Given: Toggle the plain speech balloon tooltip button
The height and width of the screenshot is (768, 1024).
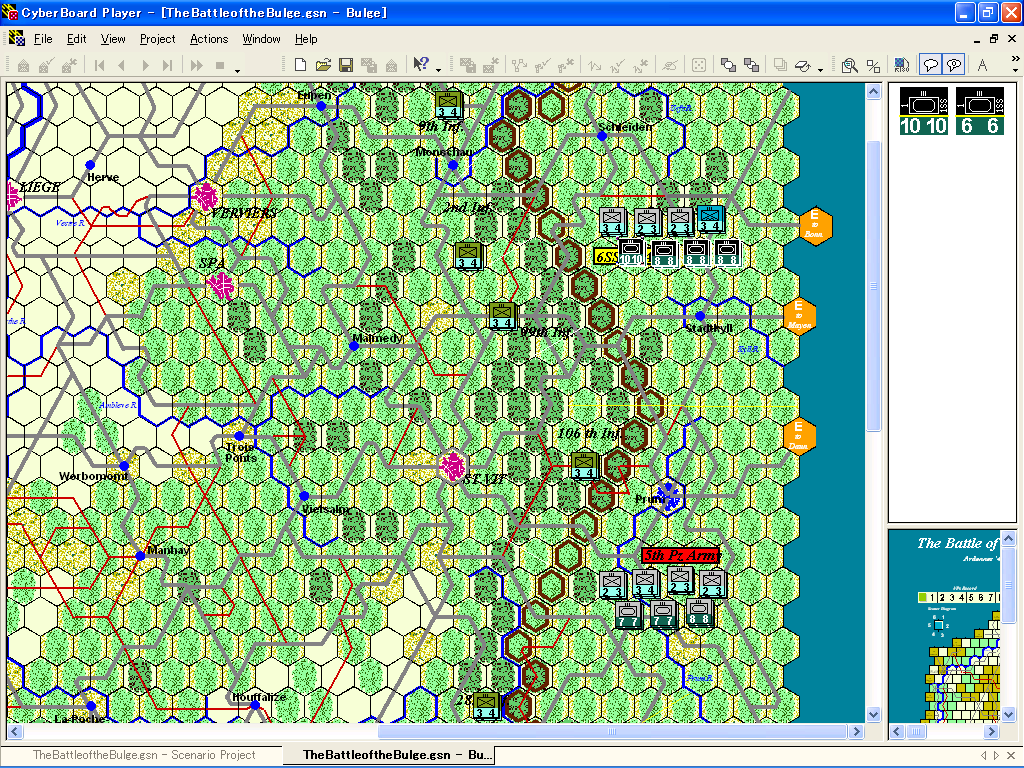Looking at the screenshot, I should (x=931, y=65).
